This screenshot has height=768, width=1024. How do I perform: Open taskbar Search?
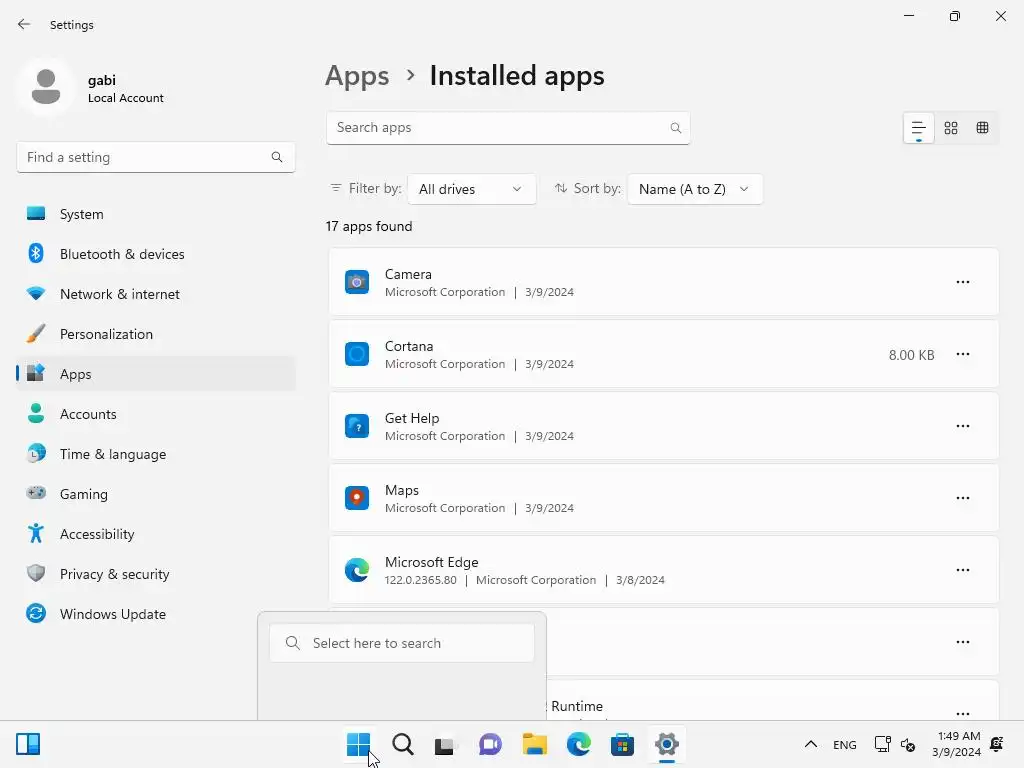click(x=403, y=744)
